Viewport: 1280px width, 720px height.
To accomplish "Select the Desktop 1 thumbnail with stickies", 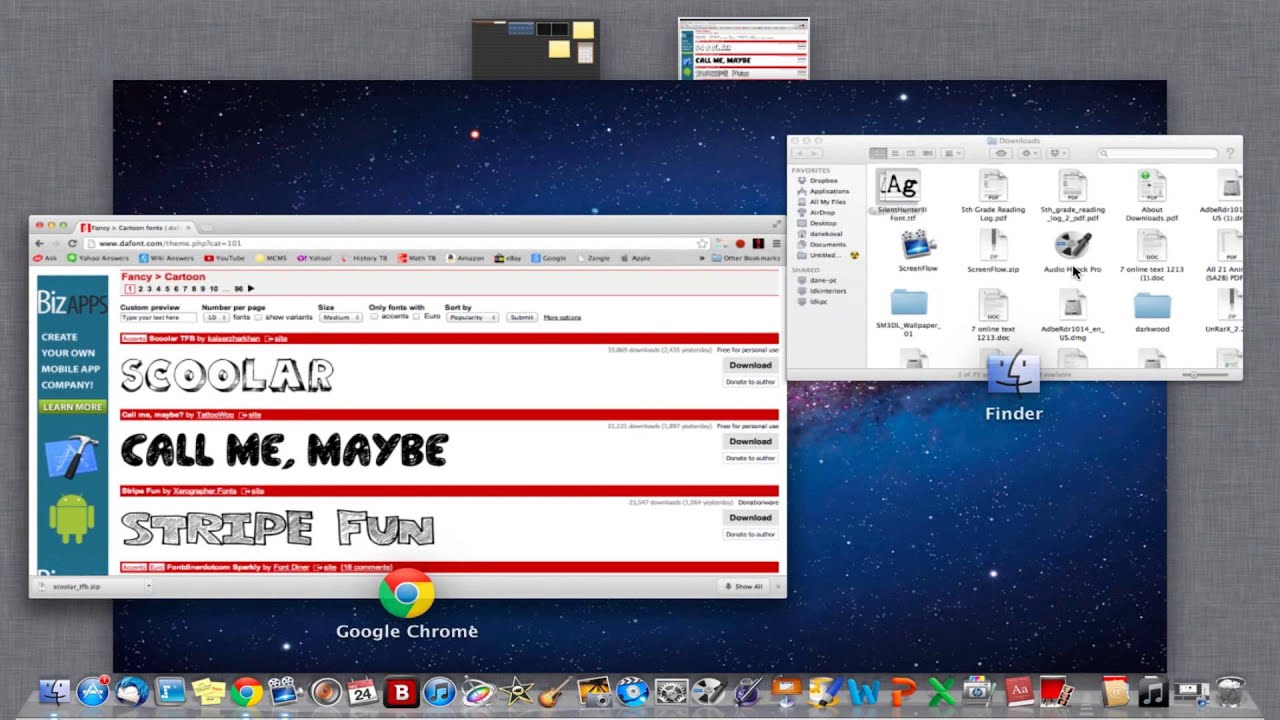I will click(x=536, y=49).
